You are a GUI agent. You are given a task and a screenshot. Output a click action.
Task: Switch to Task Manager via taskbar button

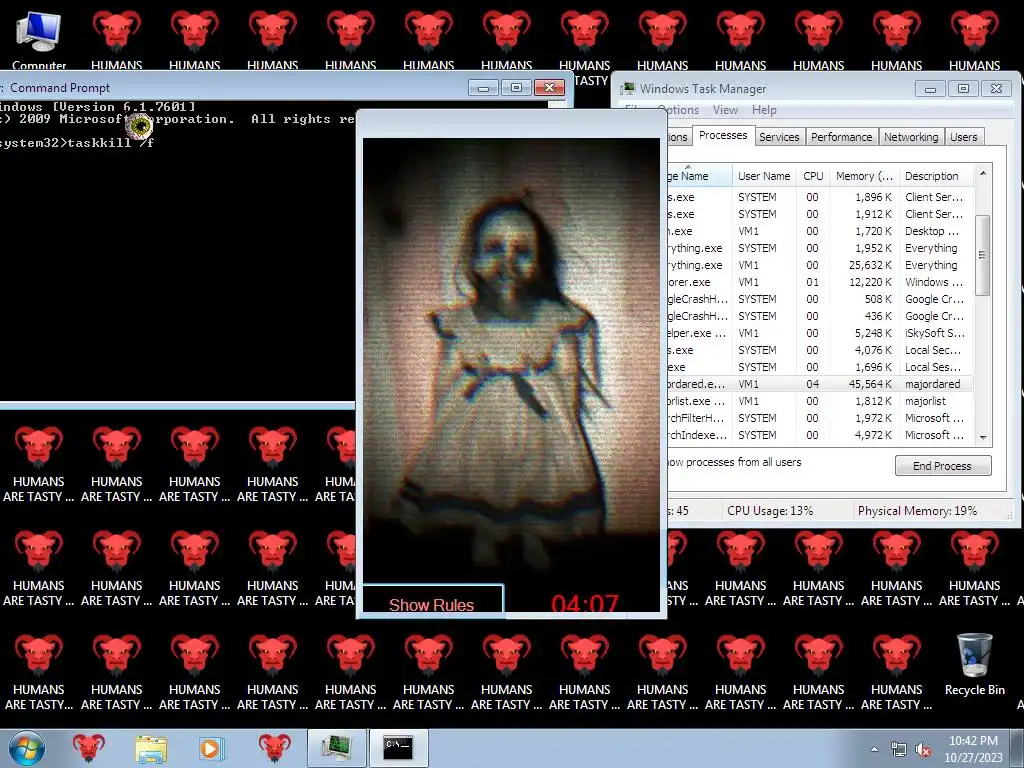(x=337, y=748)
